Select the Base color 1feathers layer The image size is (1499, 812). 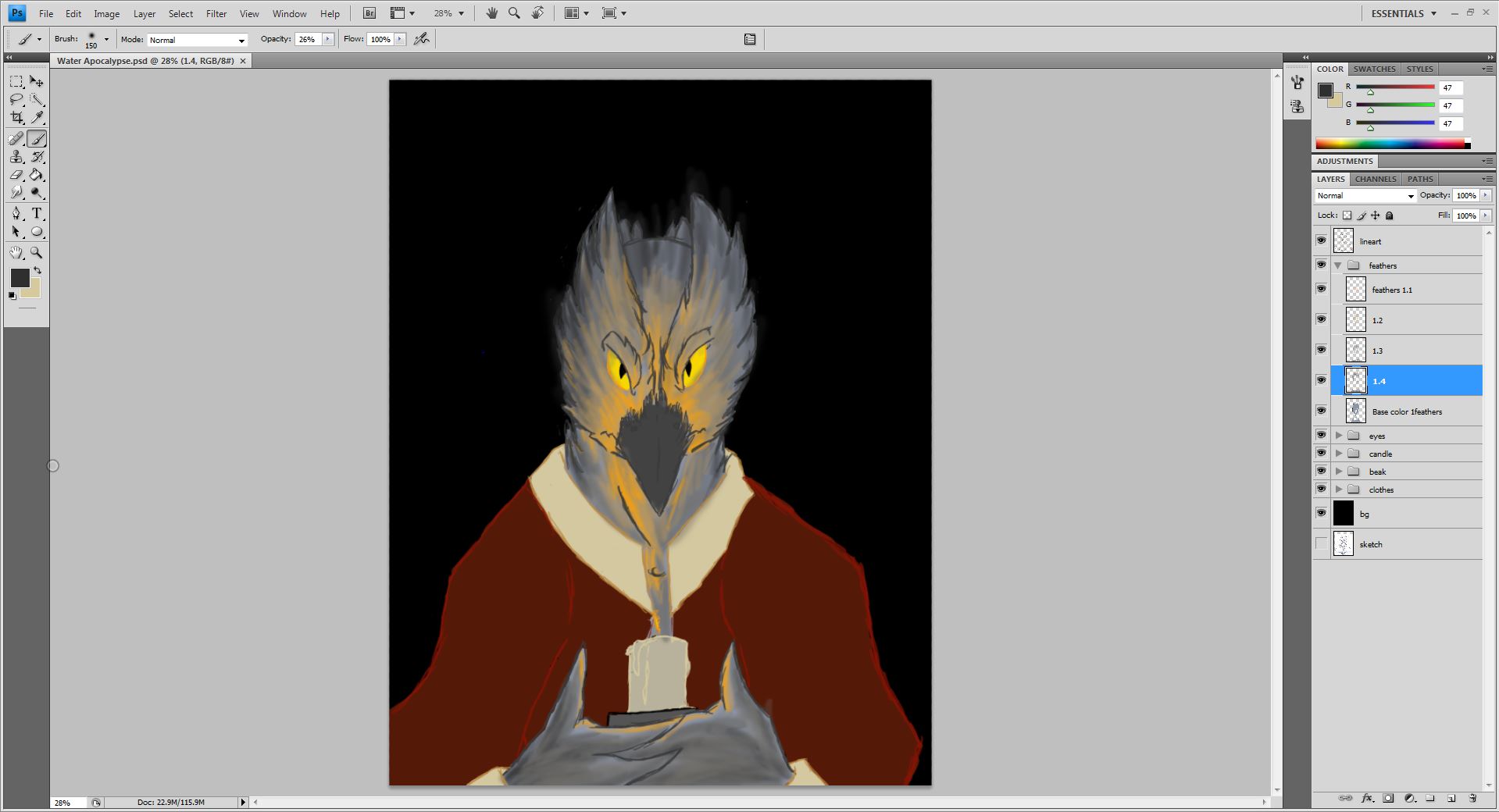[1407, 411]
